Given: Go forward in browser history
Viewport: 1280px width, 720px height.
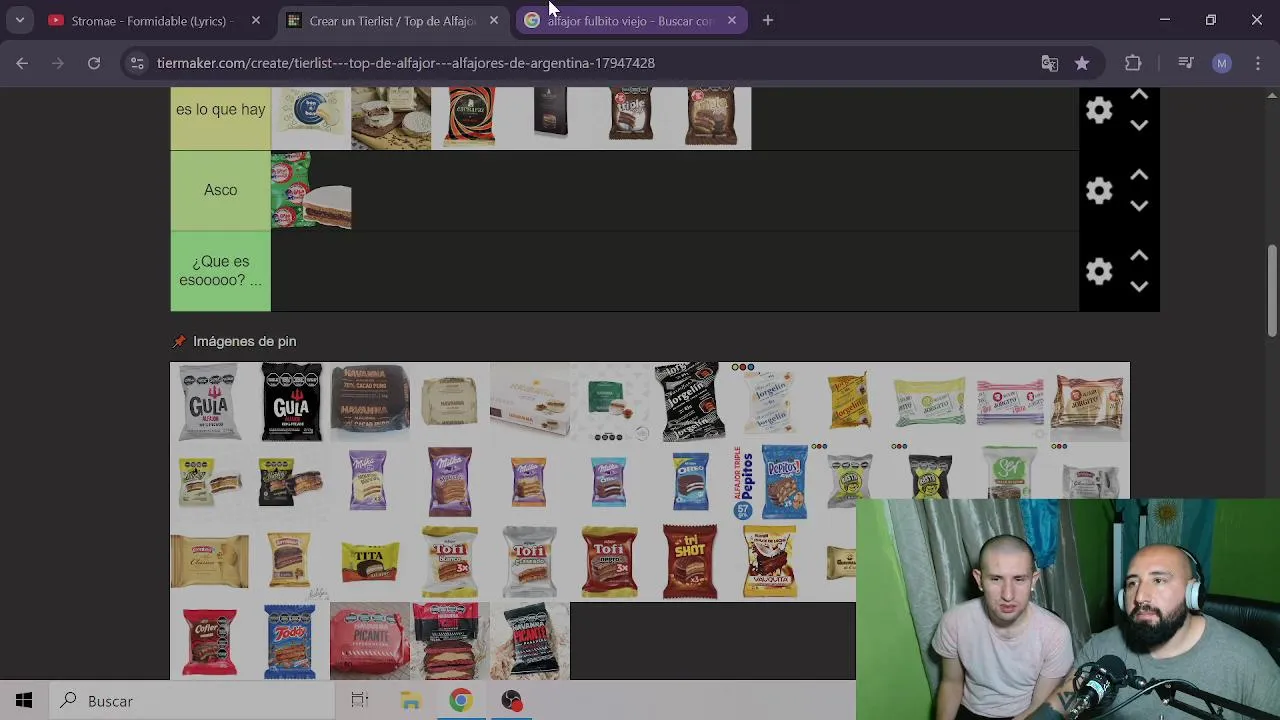Looking at the screenshot, I should (58, 63).
